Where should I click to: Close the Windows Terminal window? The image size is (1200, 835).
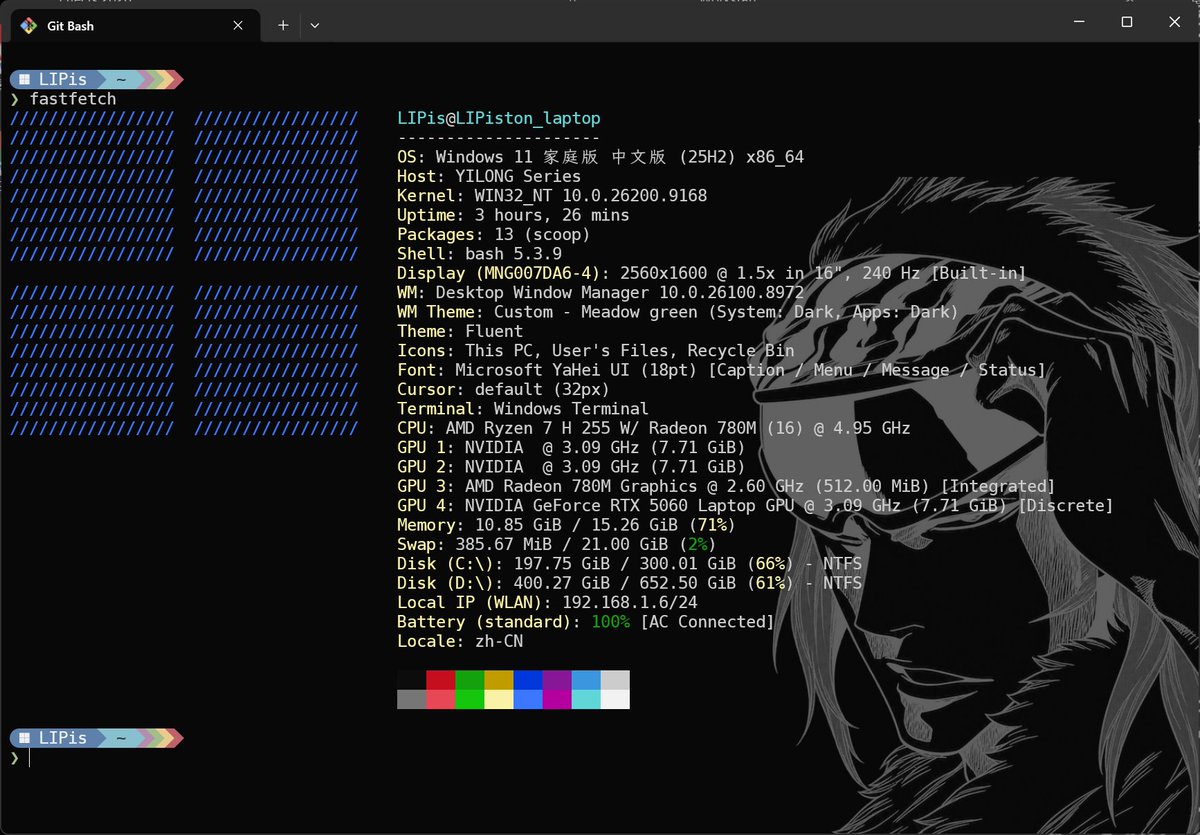1175,21
